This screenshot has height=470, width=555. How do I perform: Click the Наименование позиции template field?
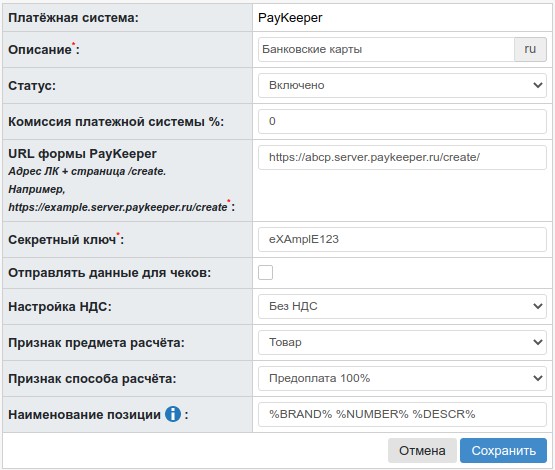(x=402, y=414)
